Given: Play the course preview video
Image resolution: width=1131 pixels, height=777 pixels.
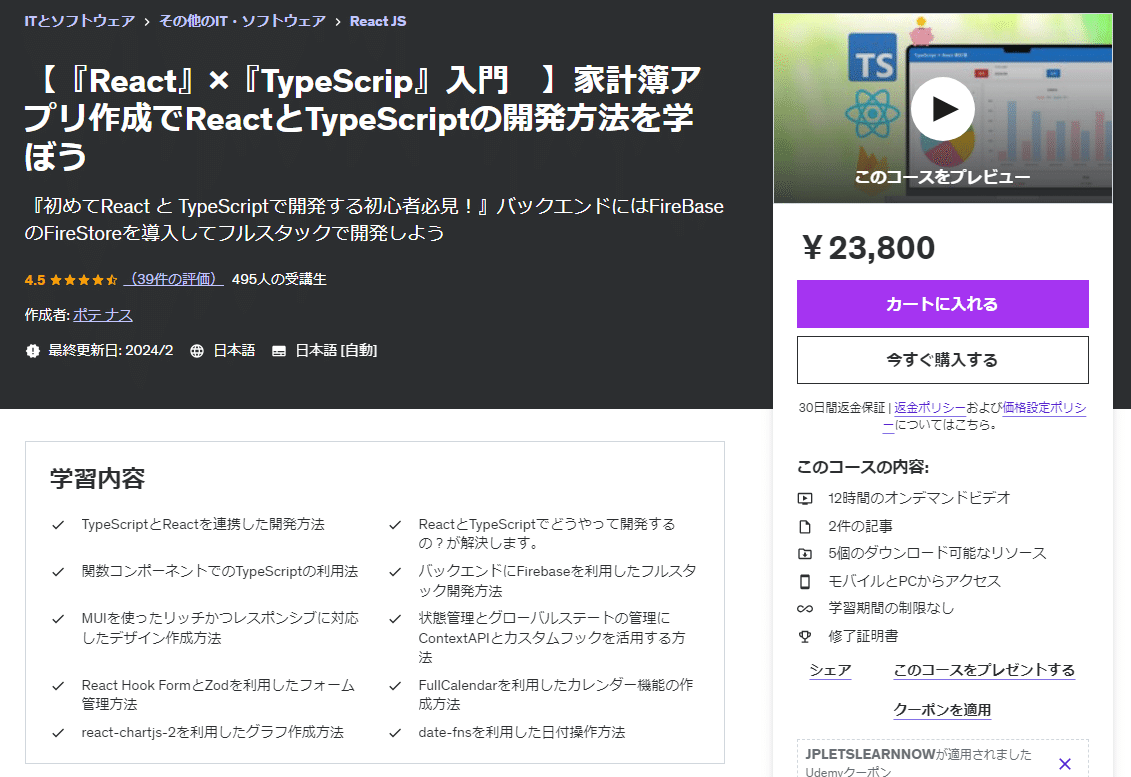Looking at the screenshot, I should [x=941, y=109].
